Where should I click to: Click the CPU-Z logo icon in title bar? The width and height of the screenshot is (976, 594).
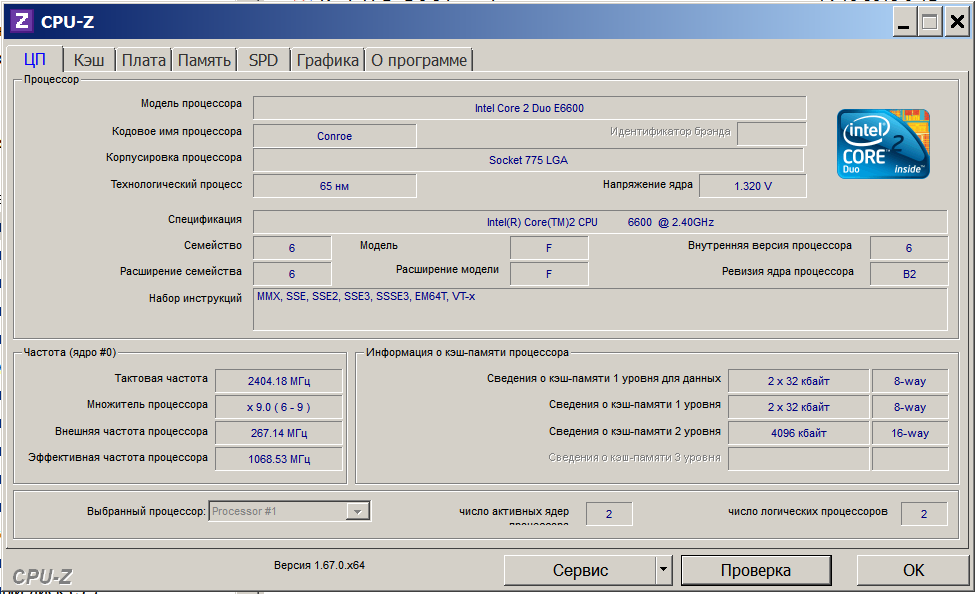pos(21,22)
